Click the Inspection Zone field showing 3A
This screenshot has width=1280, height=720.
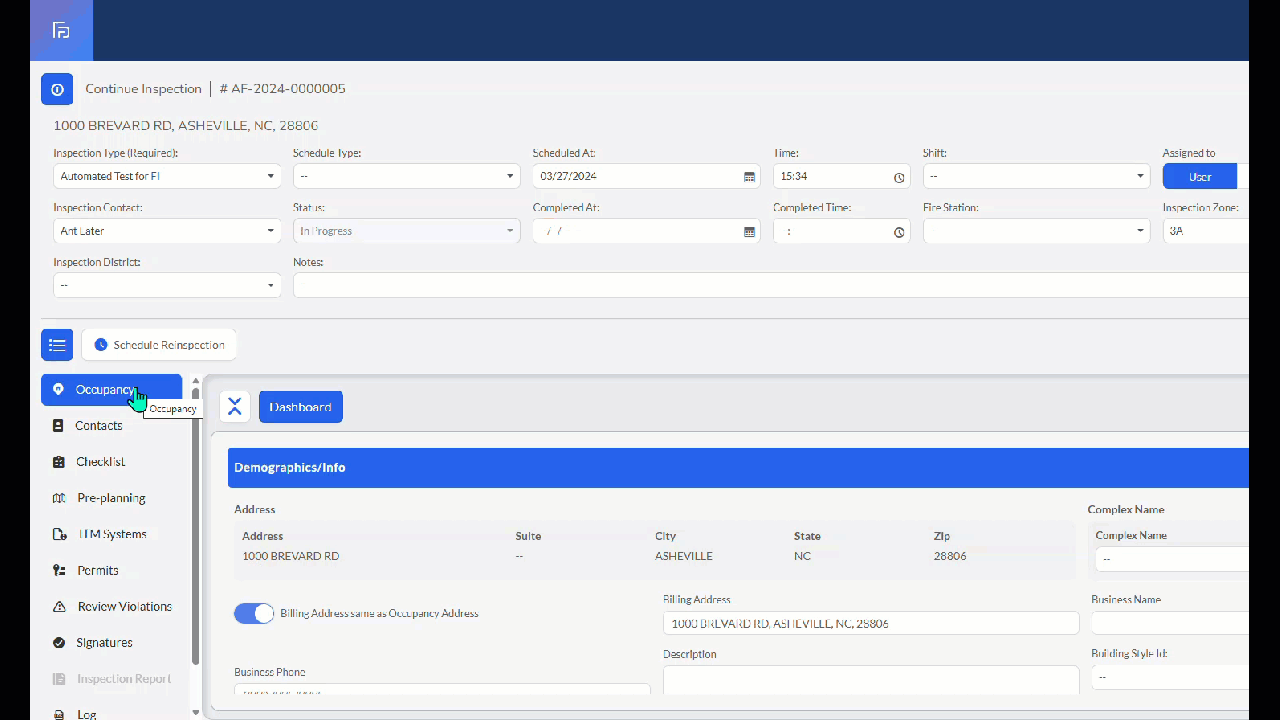[x=1206, y=231]
